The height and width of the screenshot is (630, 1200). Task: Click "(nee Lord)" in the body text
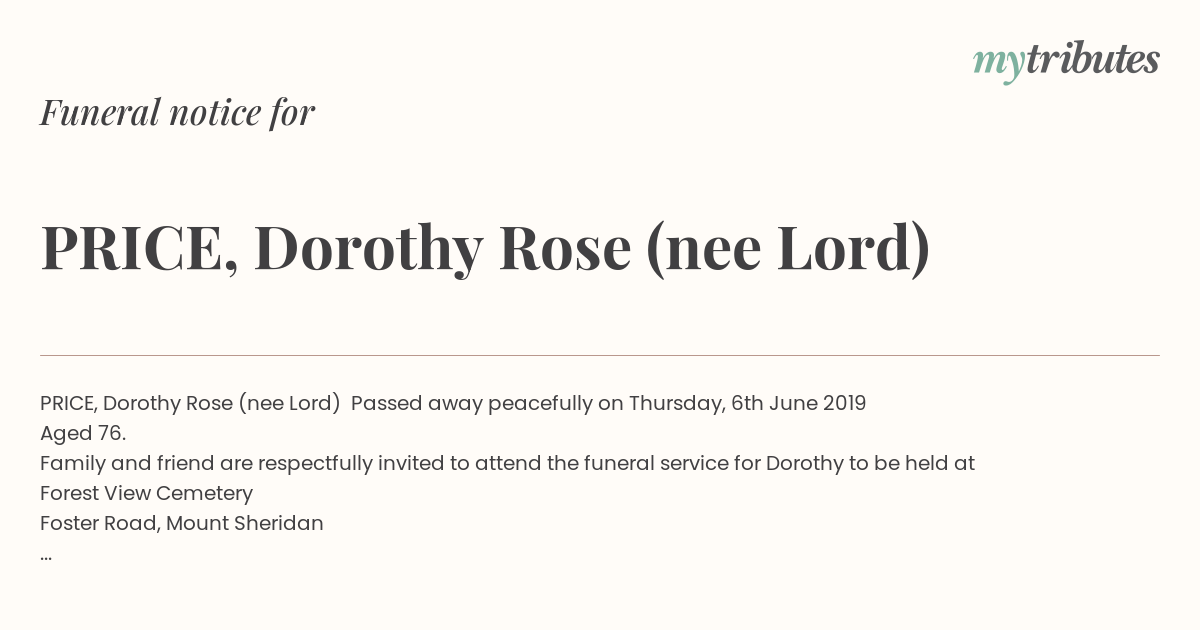tap(289, 403)
